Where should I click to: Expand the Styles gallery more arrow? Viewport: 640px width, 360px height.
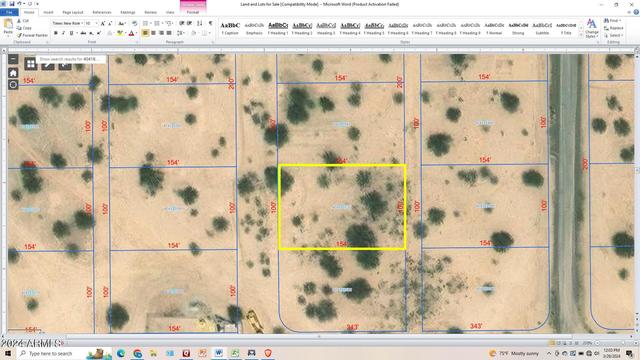point(581,36)
